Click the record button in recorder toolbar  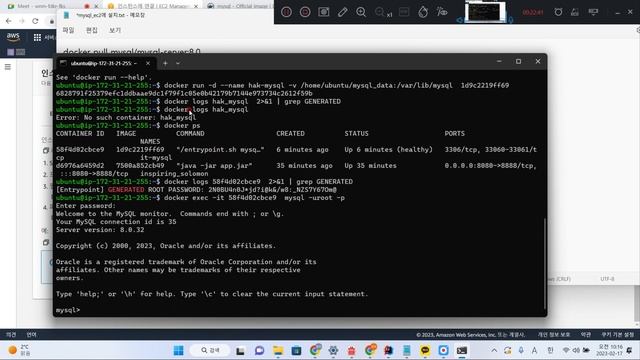[x=305, y=12]
